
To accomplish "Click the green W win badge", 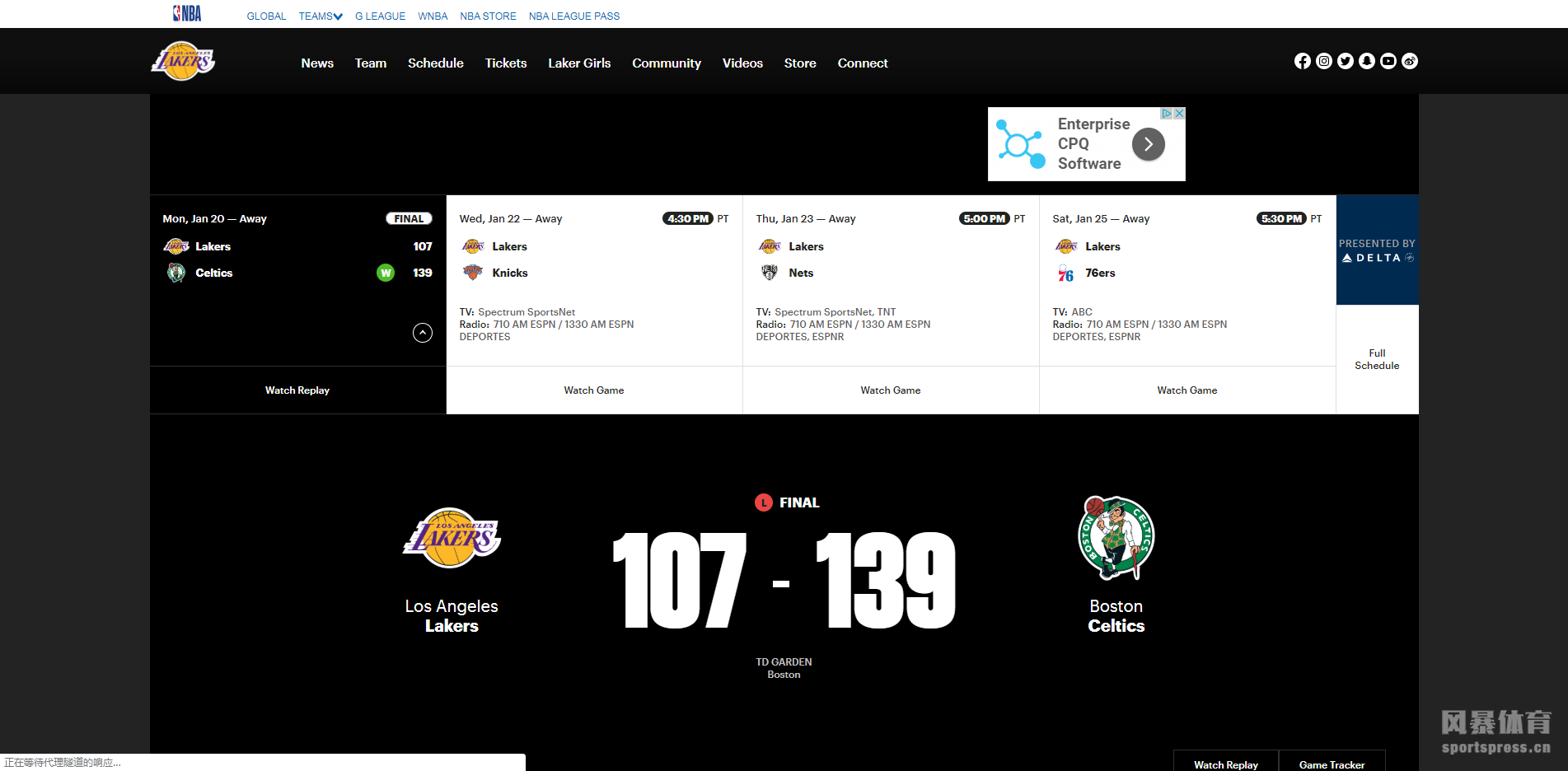I will coord(386,273).
